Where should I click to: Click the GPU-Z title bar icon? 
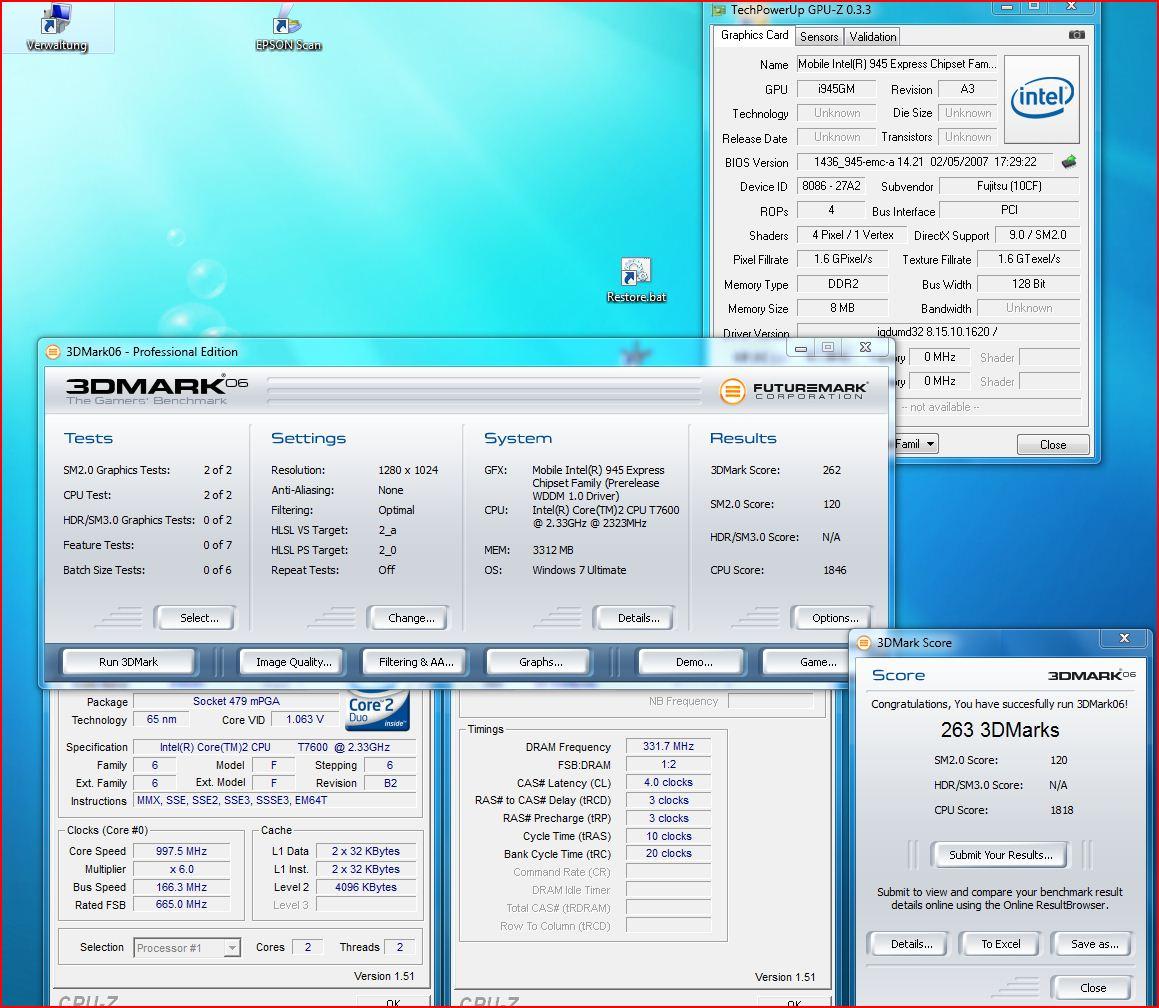tap(718, 10)
